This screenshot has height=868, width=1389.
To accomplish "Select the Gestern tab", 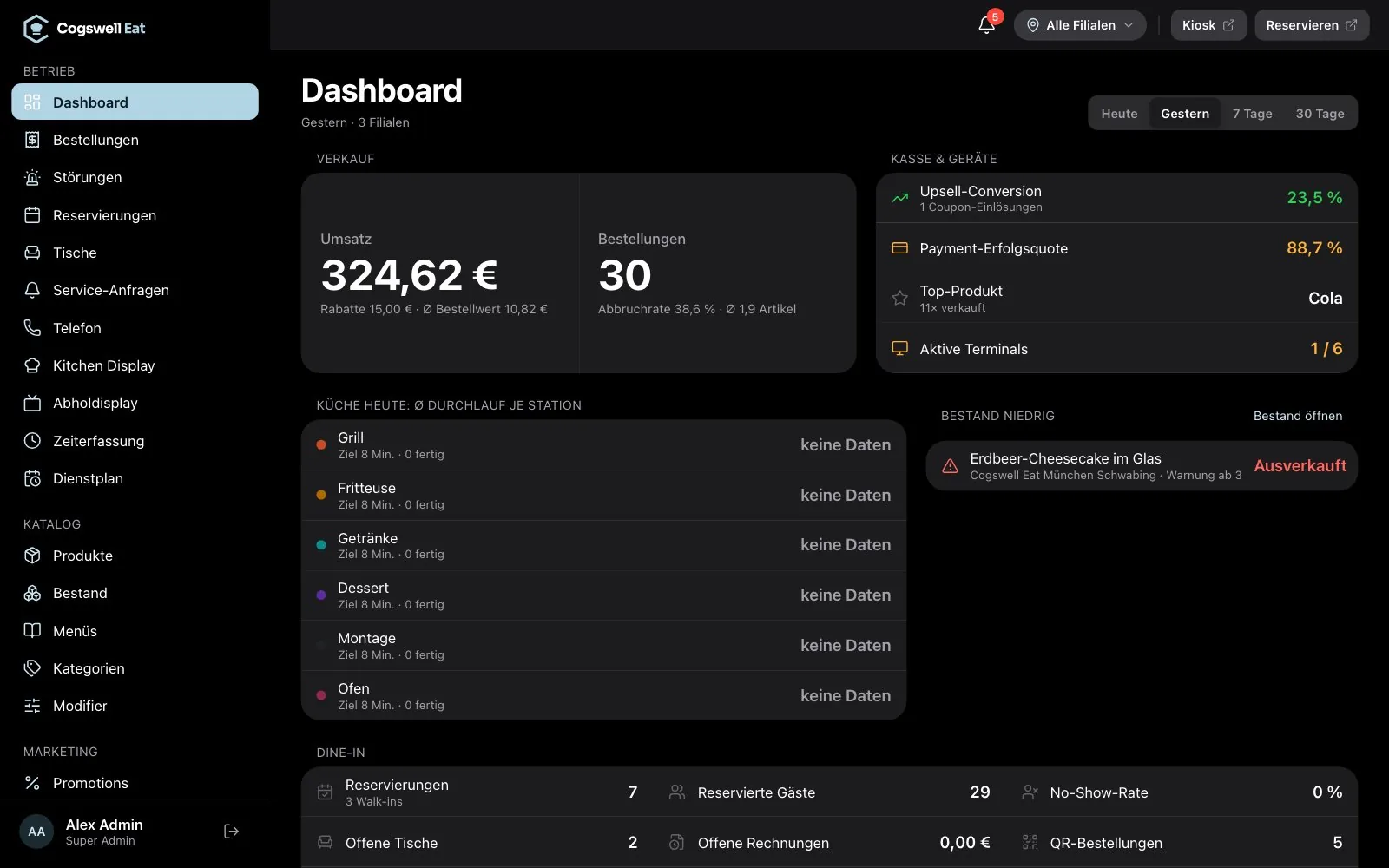I will [1185, 114].
